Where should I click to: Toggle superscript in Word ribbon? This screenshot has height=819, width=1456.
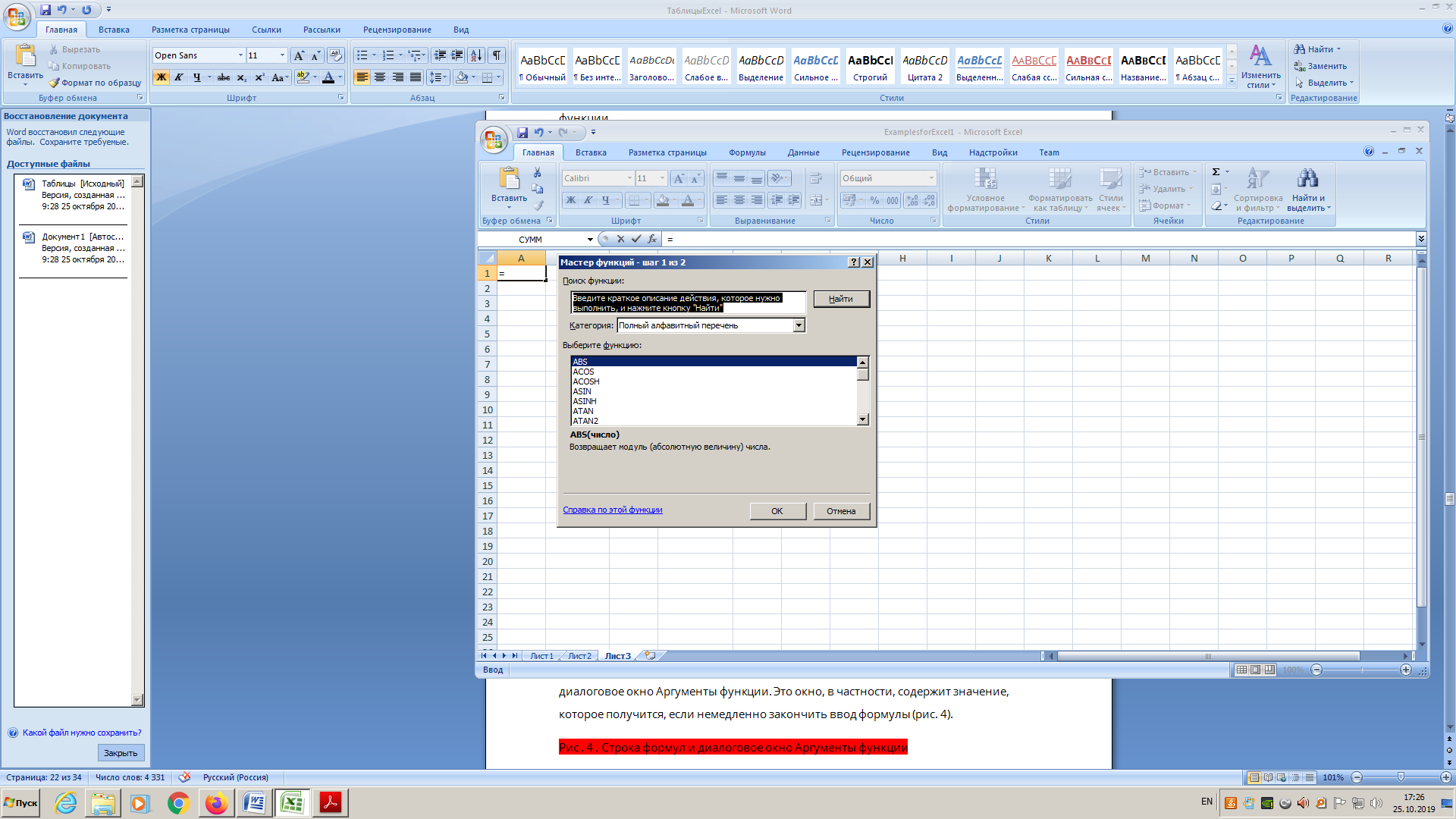click(x=259, y=77)
